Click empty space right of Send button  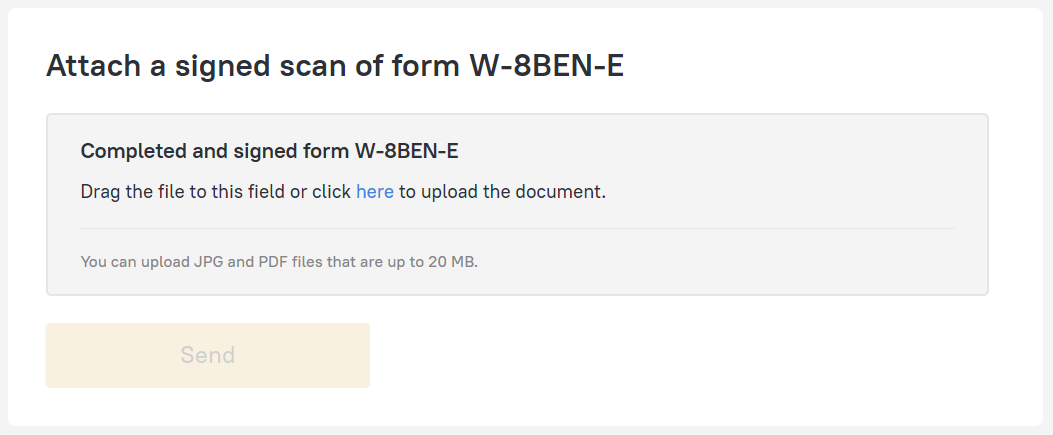click(x=680, y=355)
